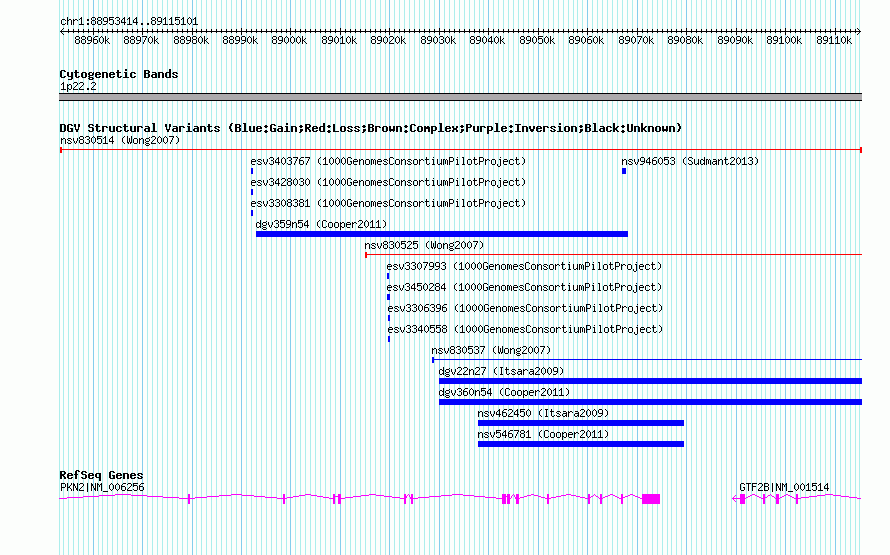
Task: Click the red nsv830514 loss line
Action: pyautogui.click(x=460, y=150)
